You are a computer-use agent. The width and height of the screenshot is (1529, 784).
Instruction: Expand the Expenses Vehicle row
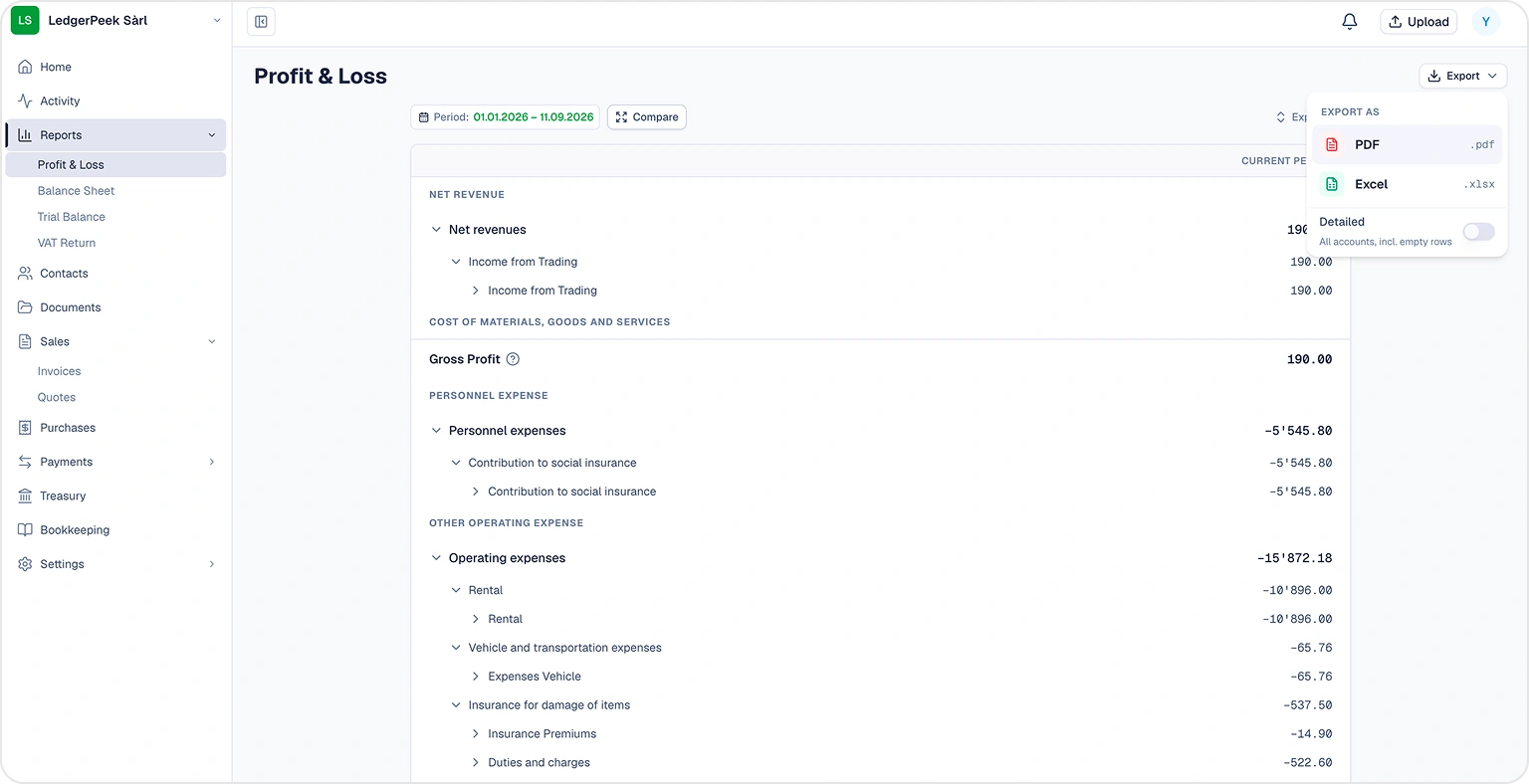coord(476,677)
